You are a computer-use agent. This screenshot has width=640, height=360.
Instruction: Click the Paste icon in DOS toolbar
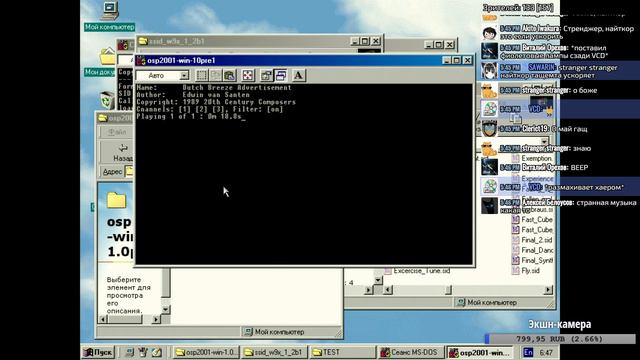click(x=230, y=76)
